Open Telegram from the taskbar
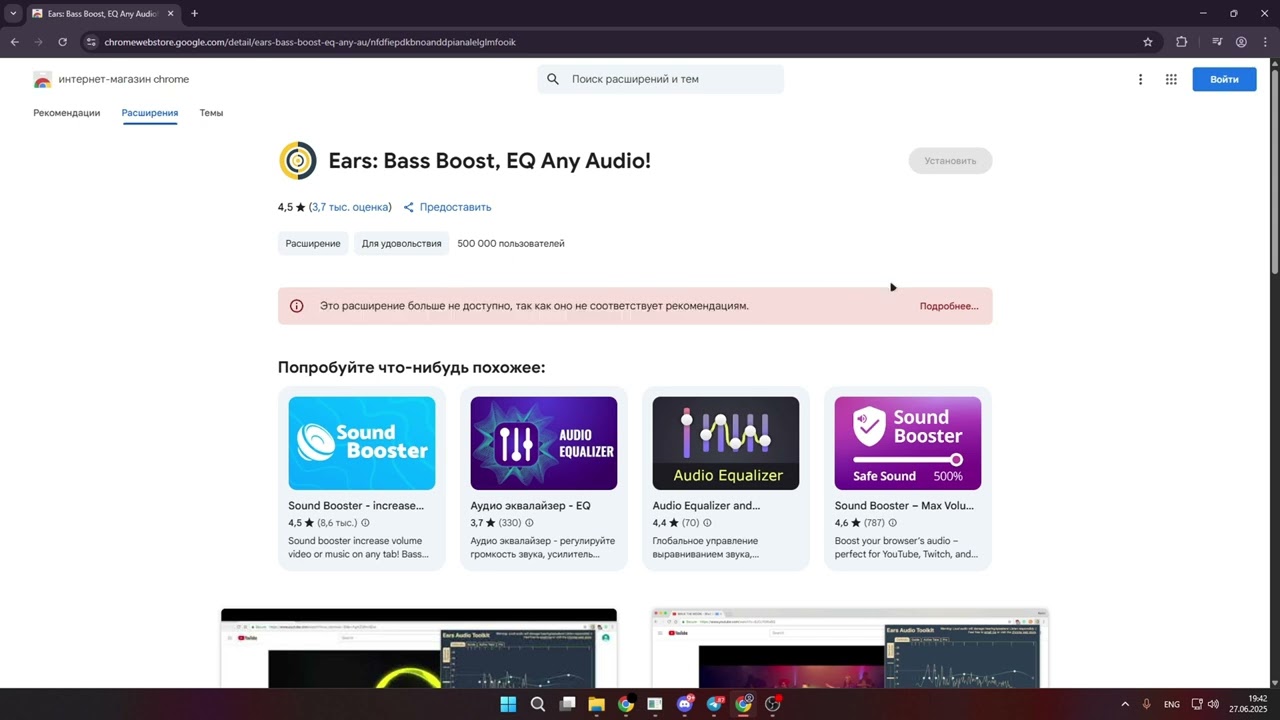Viewport: 1280px width, 720px height. point(714,704)
